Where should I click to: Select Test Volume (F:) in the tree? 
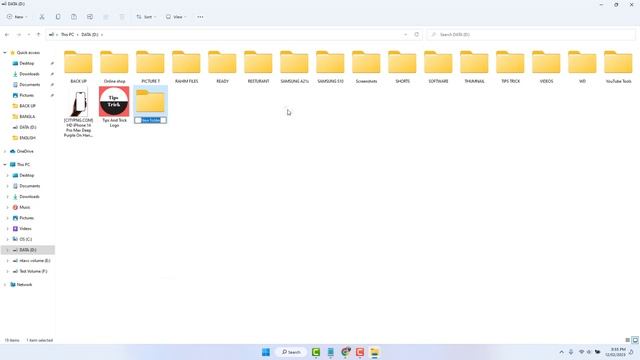pyautogui.click(x=33, y=271)
